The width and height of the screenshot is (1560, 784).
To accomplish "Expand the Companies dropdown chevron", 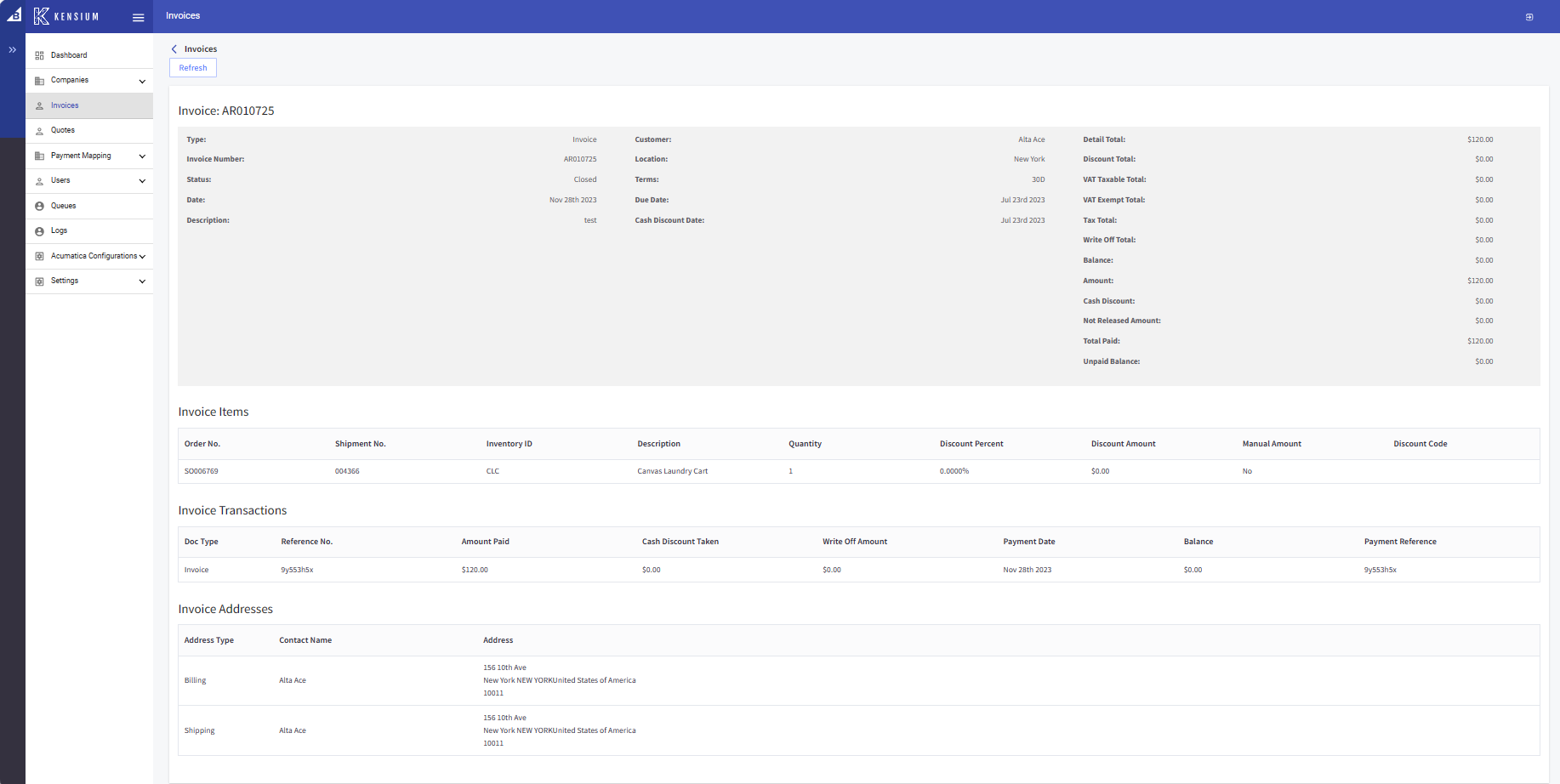I will [142, 80].
